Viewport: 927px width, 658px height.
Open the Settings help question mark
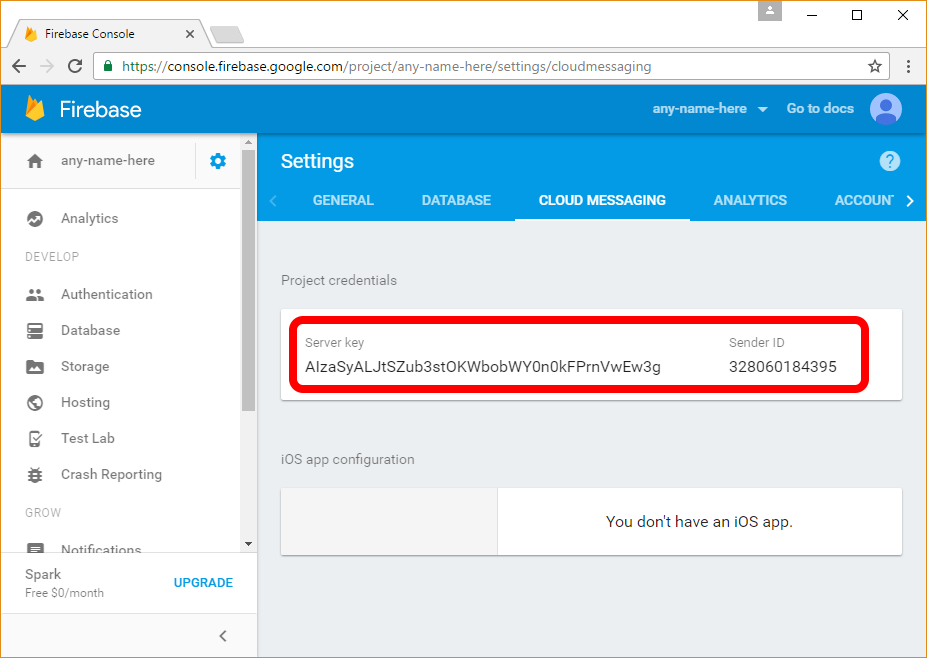(889, 161)
